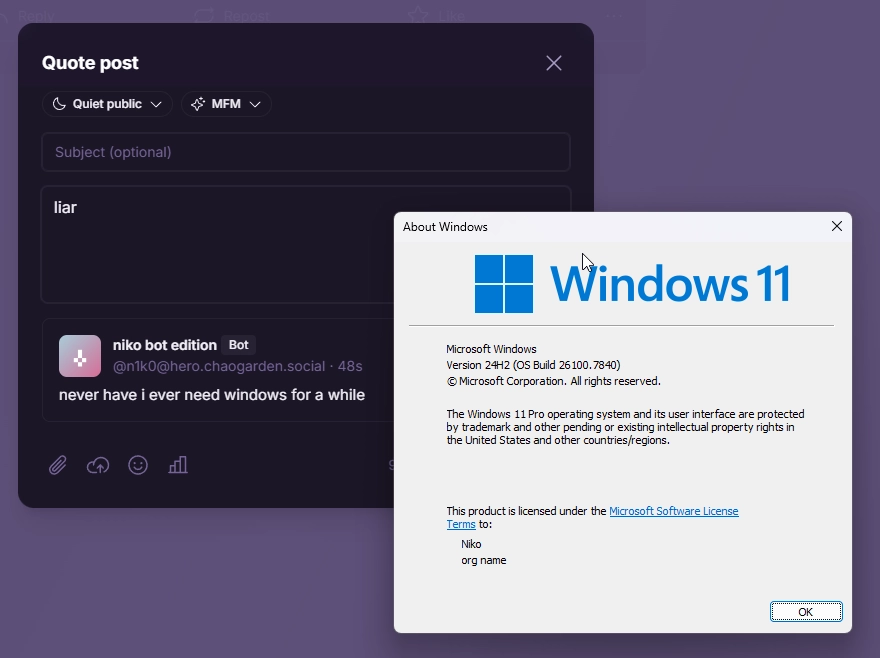Open the Quiet public chevron arrow
This screenshot has width=880, height=658.
pos(156,104)
